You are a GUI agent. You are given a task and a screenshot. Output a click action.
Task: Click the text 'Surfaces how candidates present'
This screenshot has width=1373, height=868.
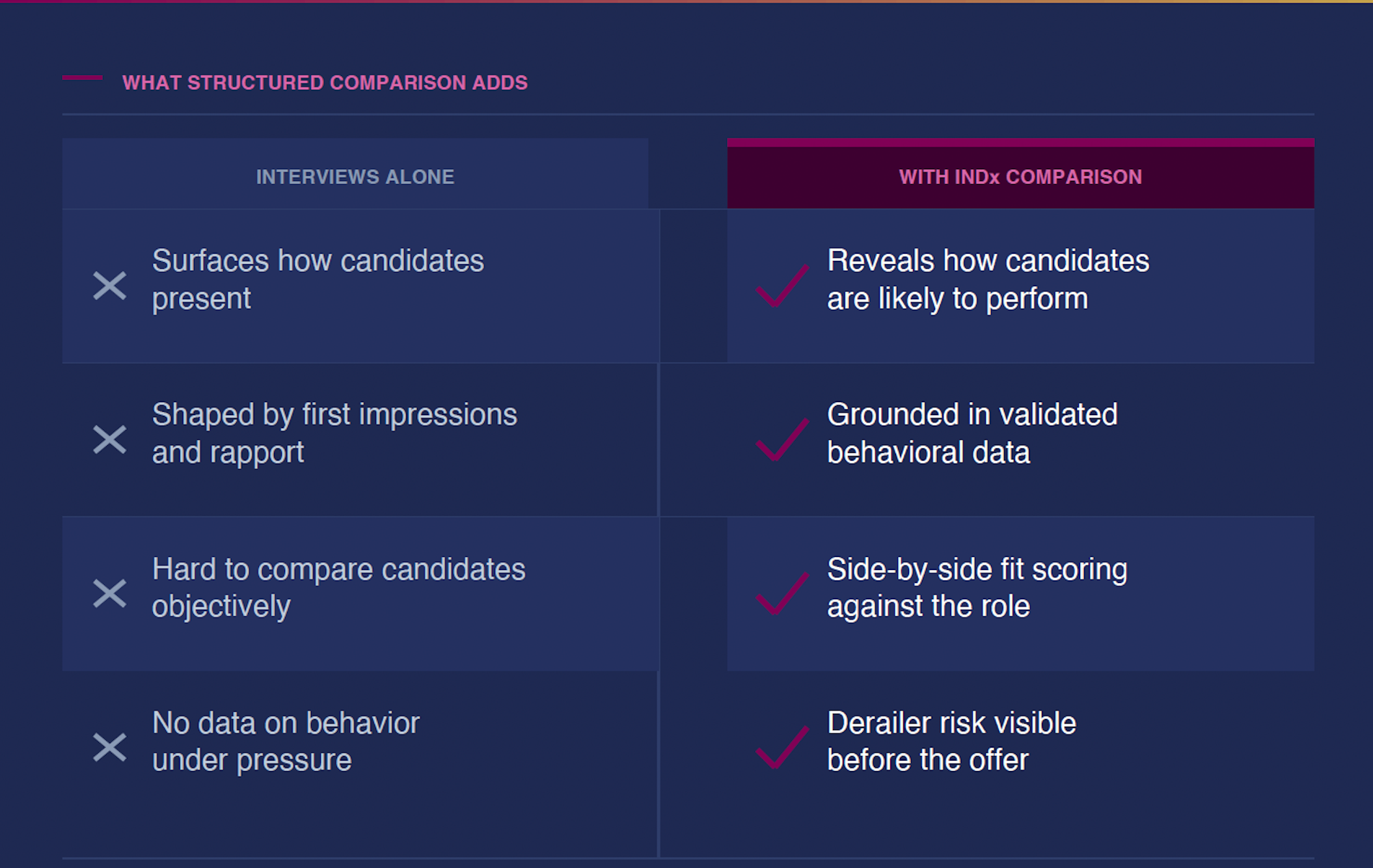(x=318, y=279)
